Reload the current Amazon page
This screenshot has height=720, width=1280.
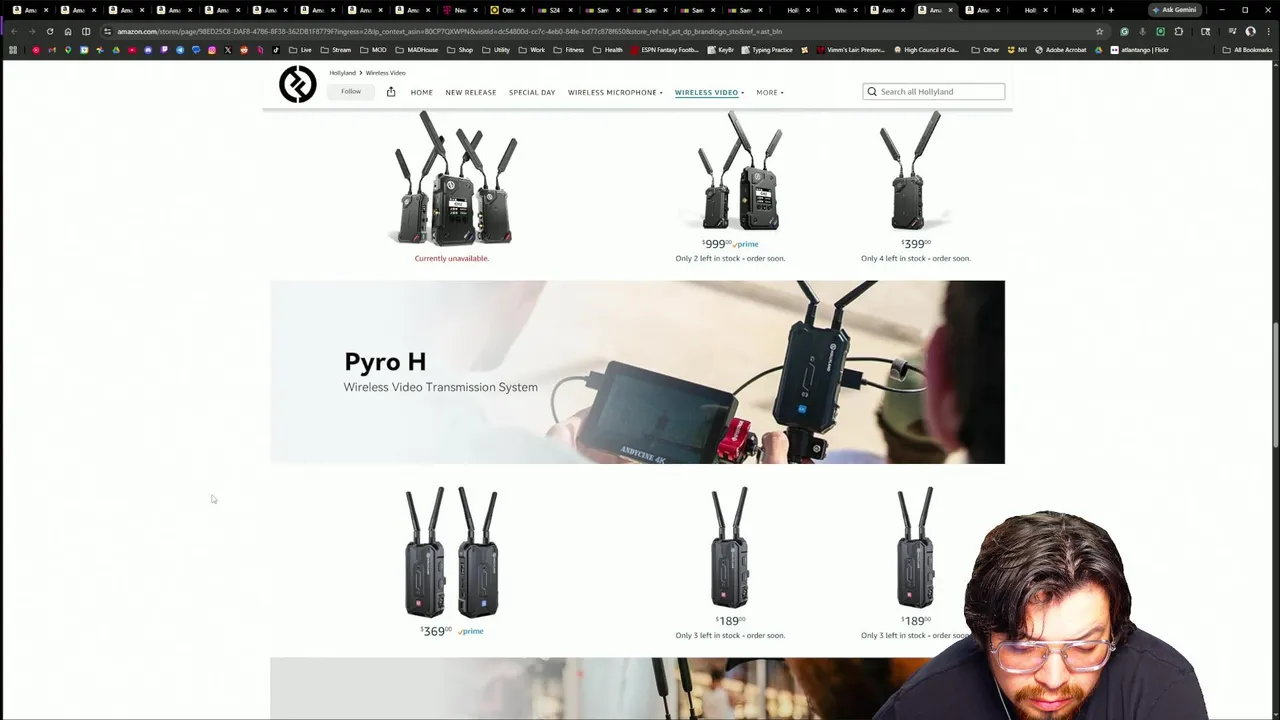[x=50, y=31]
